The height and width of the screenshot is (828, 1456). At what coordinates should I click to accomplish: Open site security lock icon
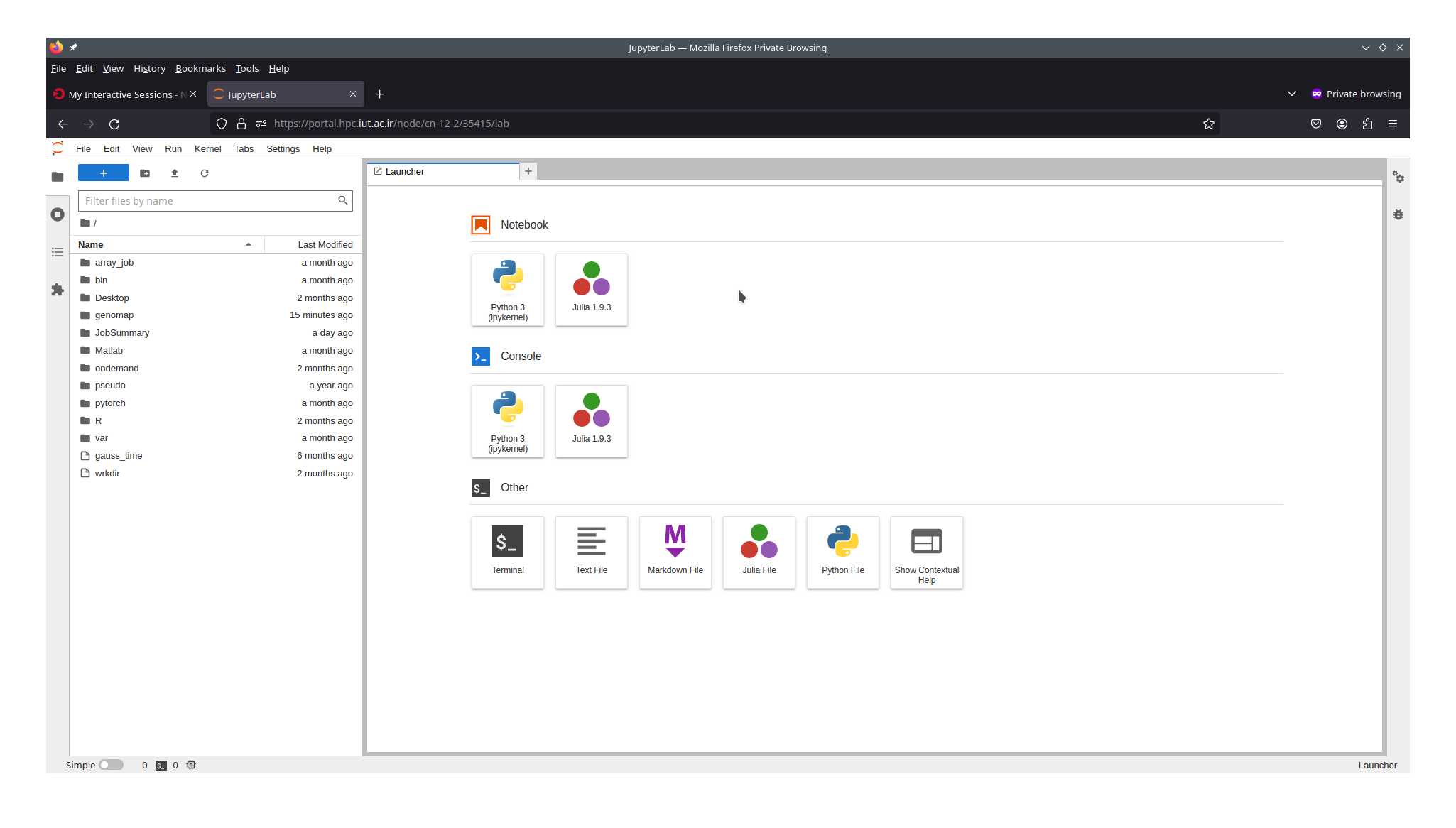pyautogui.click(x=241, y=124)
